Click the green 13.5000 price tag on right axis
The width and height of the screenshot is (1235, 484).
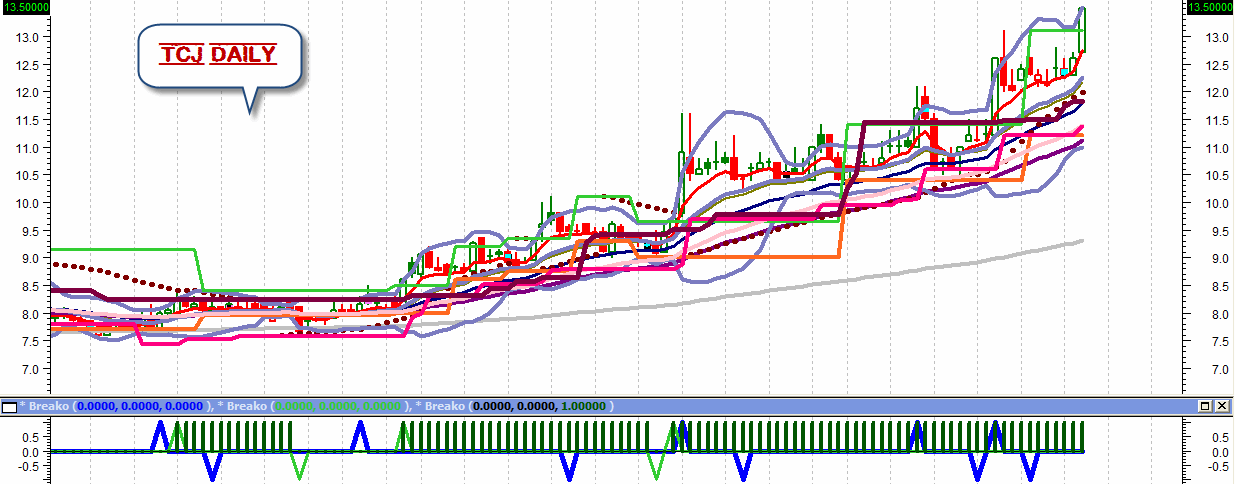(1209, 7)
